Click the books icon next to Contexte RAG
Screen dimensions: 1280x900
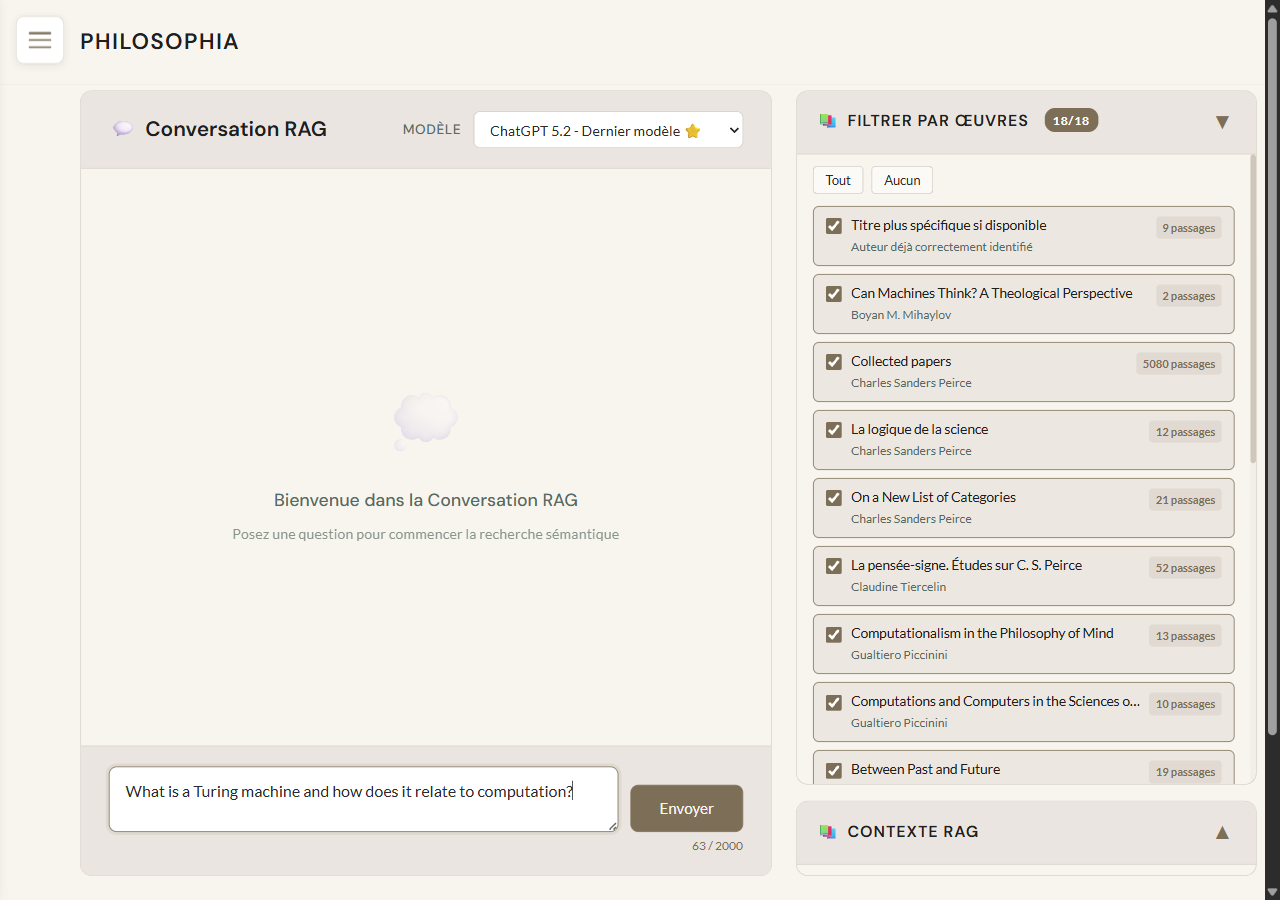click(827, 832)
